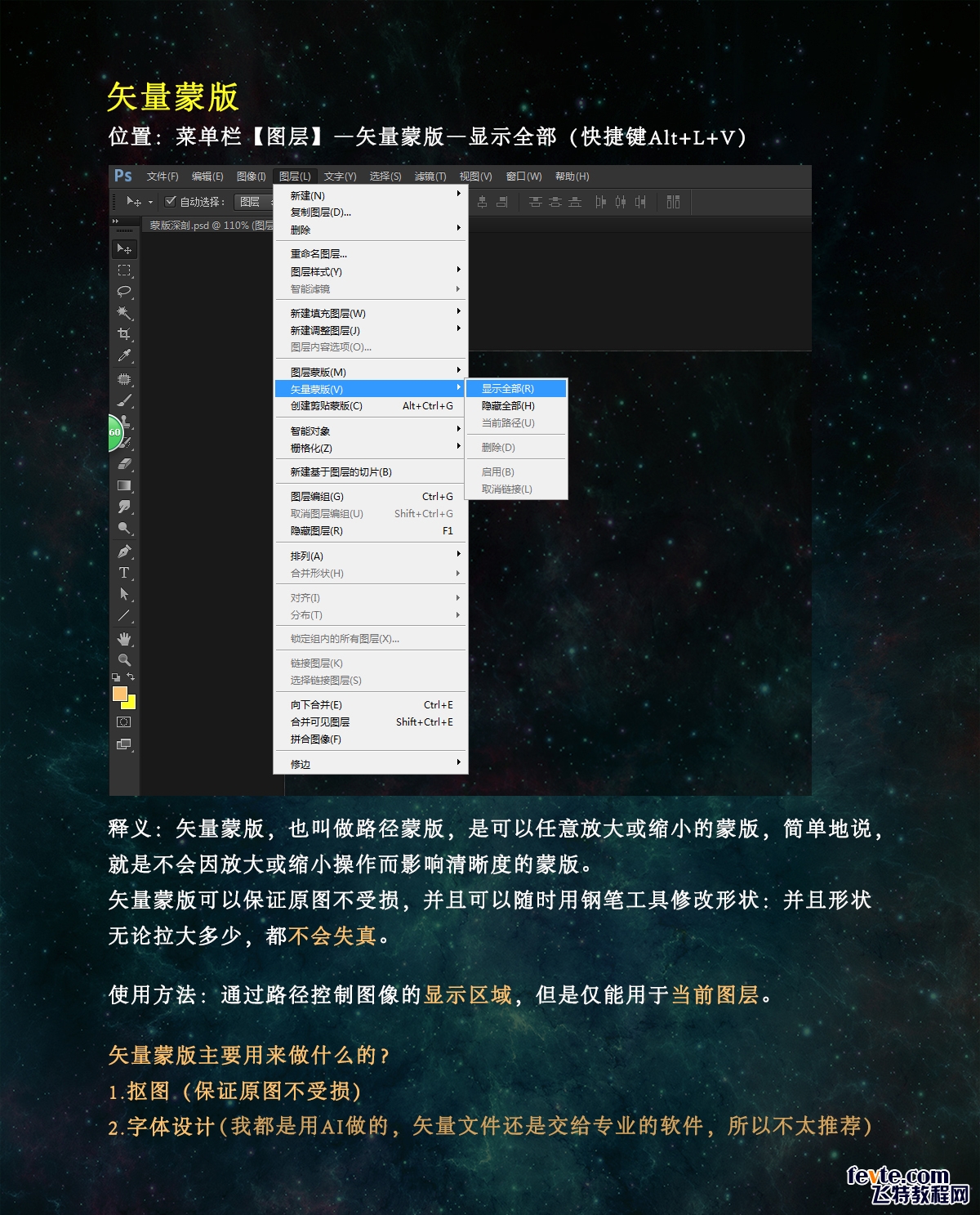
Task: Select the Smudge tool
Action: (x=124, y=507)
